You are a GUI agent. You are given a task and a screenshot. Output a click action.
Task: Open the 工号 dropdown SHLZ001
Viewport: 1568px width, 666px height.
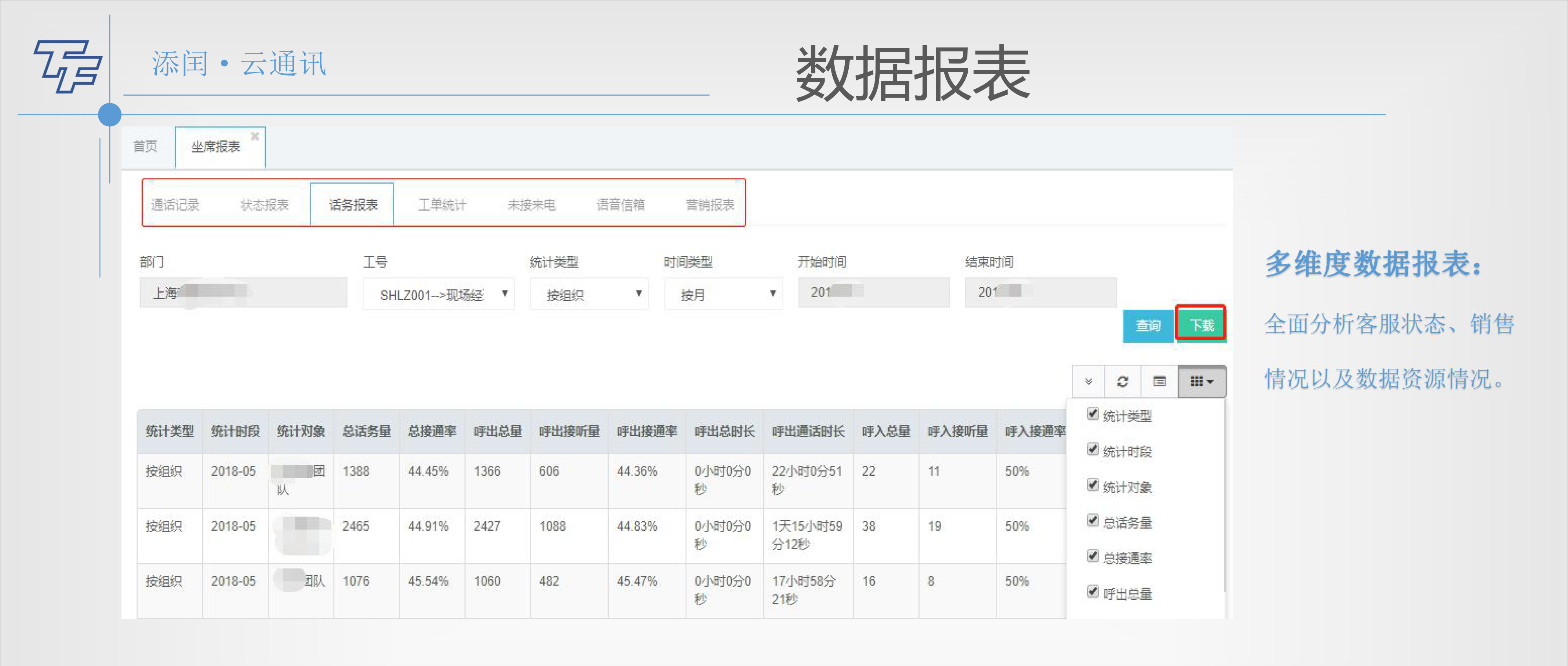point(438,295)
